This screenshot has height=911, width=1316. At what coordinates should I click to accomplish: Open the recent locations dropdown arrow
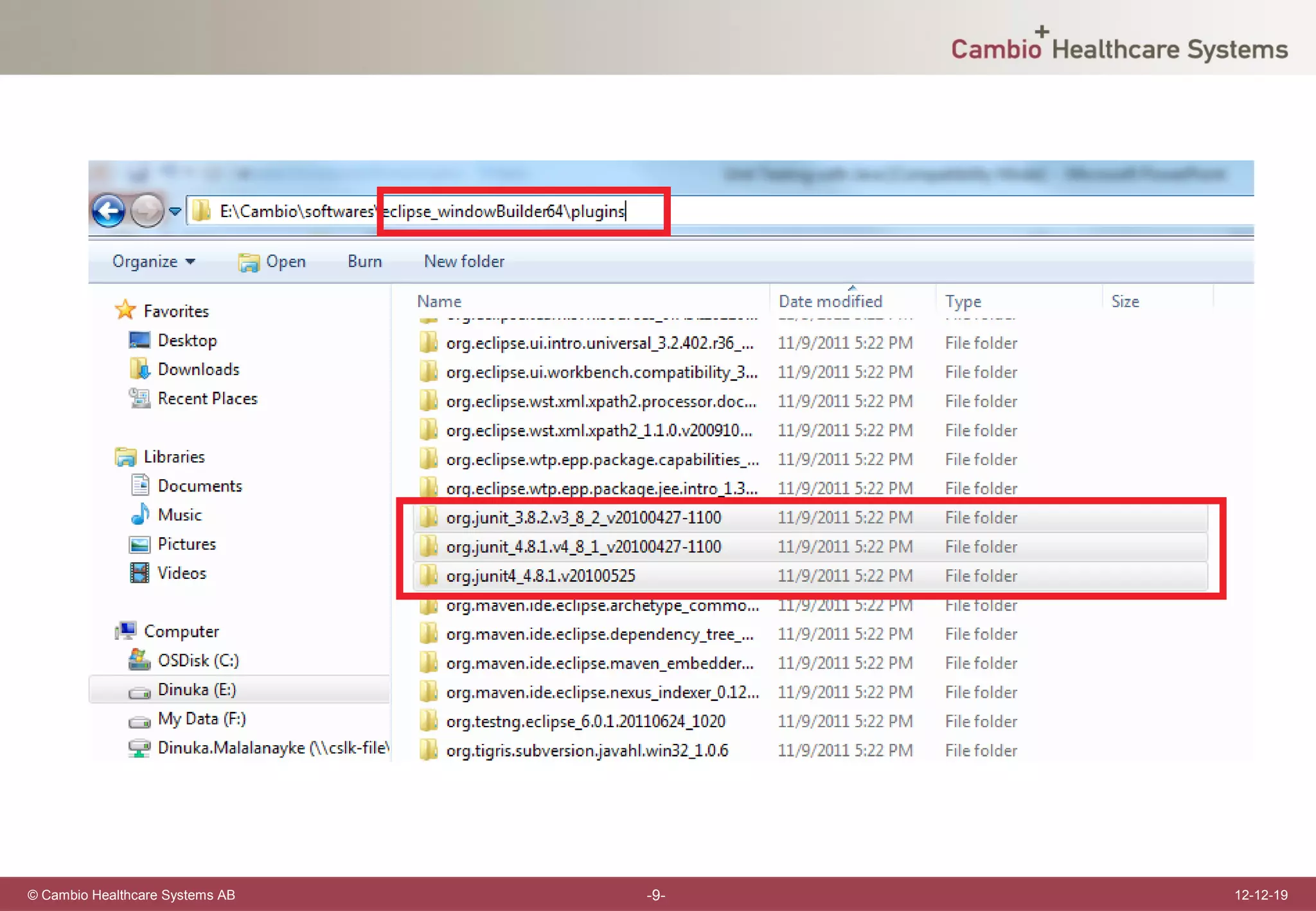click(x=175, y=211)
